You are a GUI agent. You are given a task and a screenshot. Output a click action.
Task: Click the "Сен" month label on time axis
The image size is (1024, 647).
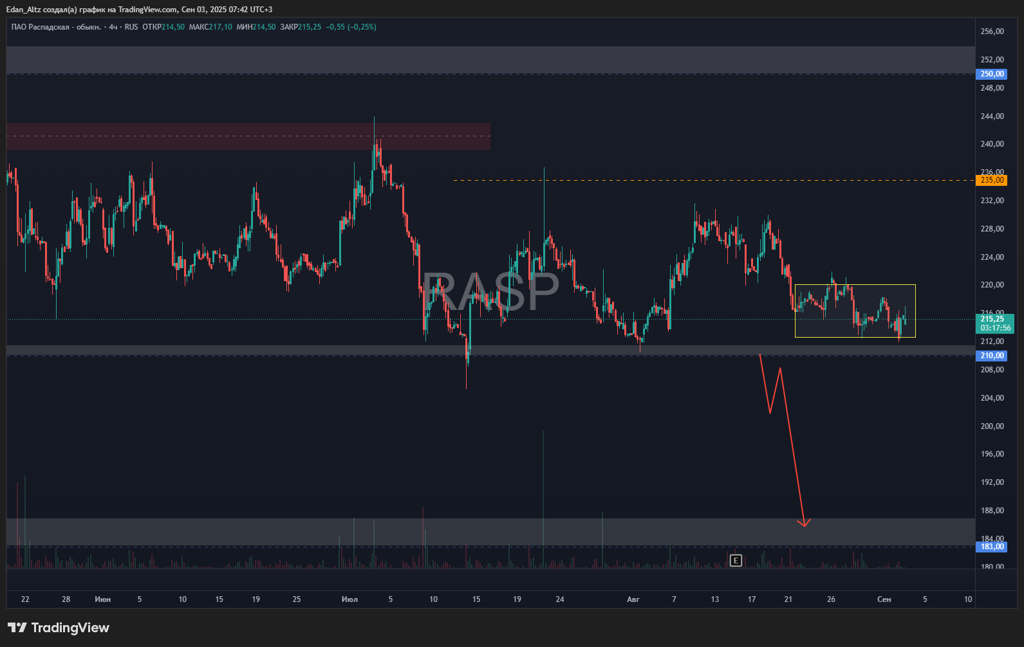click(883, 599)
